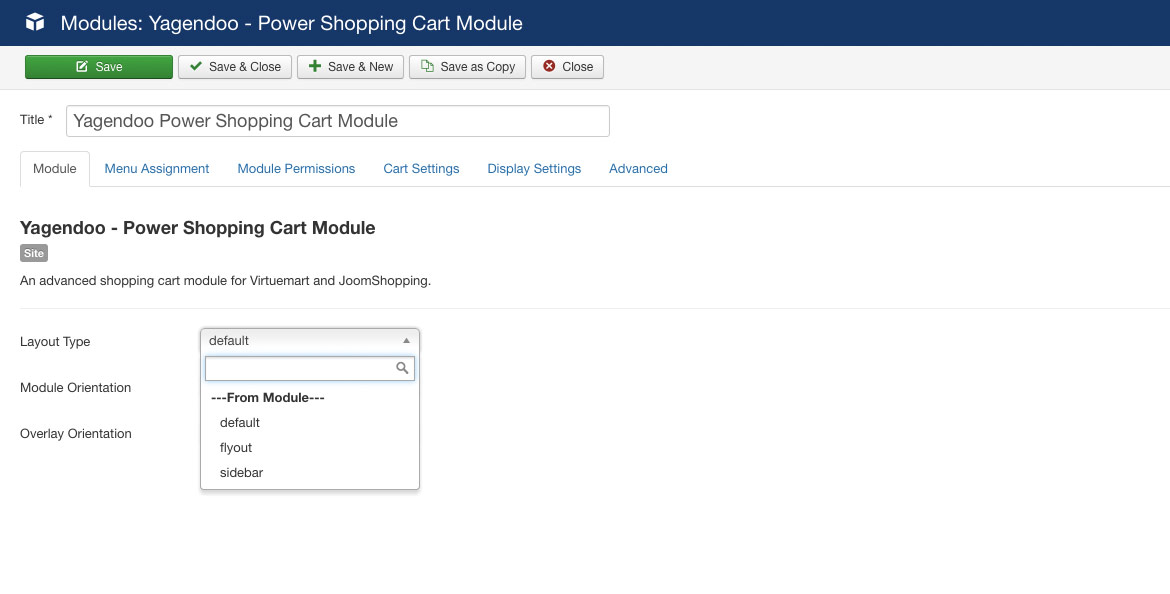The image size is (1170, 594).
Task: Open the Advanced tab
Action: pos(638,169)
